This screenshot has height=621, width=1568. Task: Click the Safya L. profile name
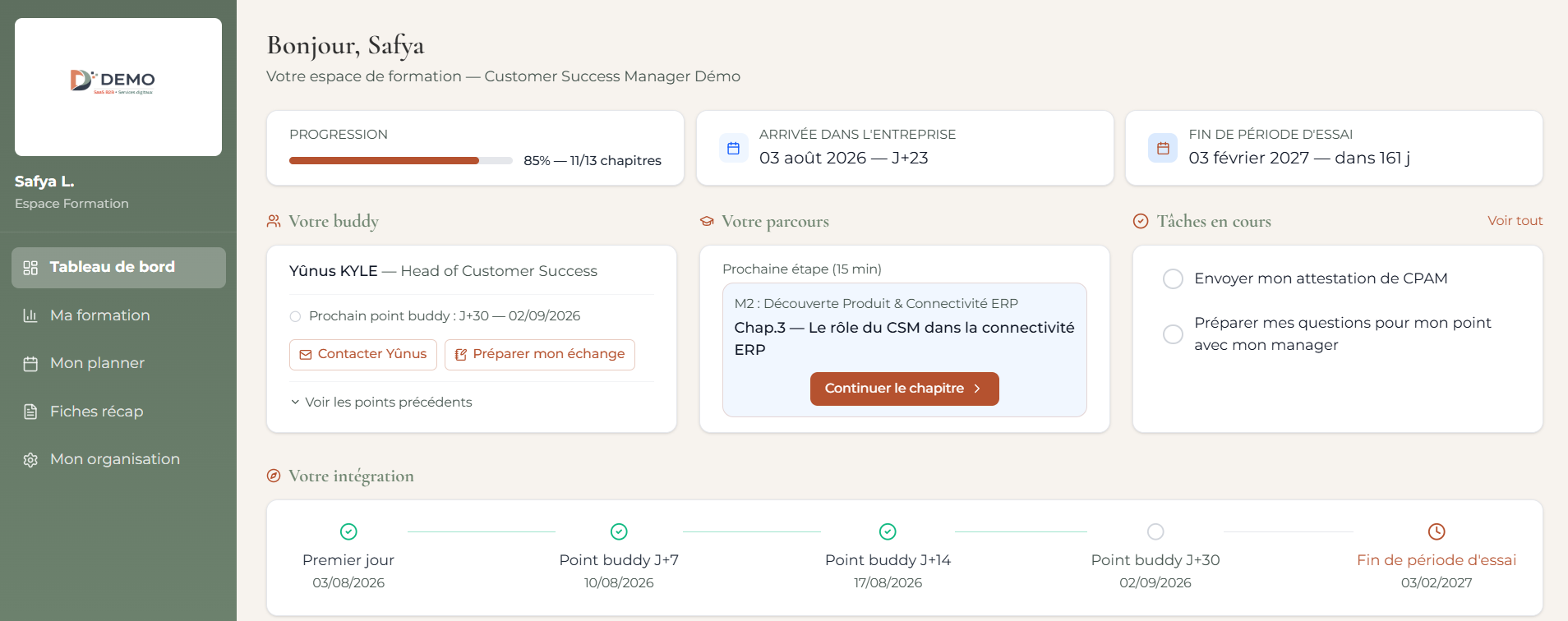point(44,182)
